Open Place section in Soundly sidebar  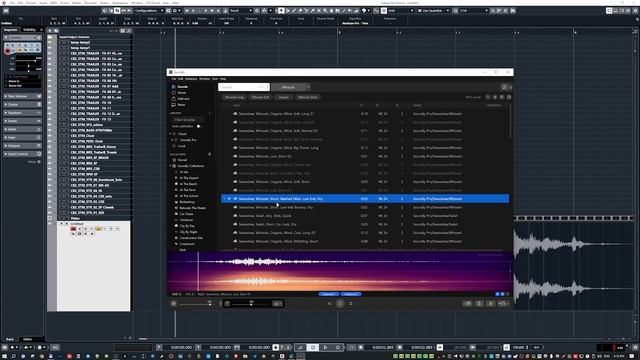tap(179, 105)
